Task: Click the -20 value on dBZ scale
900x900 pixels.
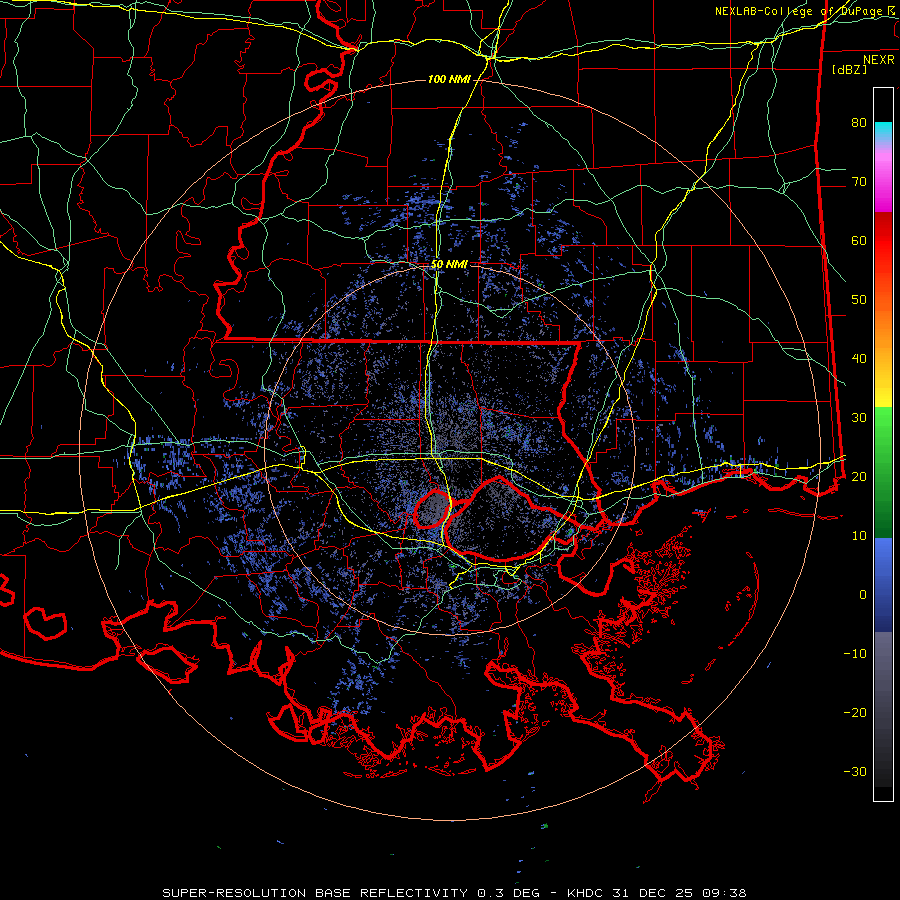Action: (x=855, y=712)
